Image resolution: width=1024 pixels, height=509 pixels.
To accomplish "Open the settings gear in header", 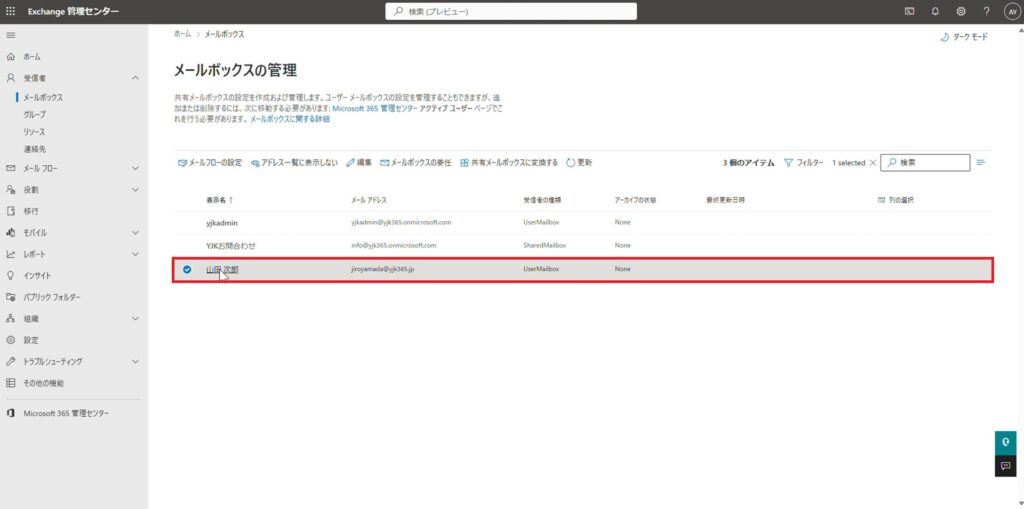I will (x=961, y=12).
